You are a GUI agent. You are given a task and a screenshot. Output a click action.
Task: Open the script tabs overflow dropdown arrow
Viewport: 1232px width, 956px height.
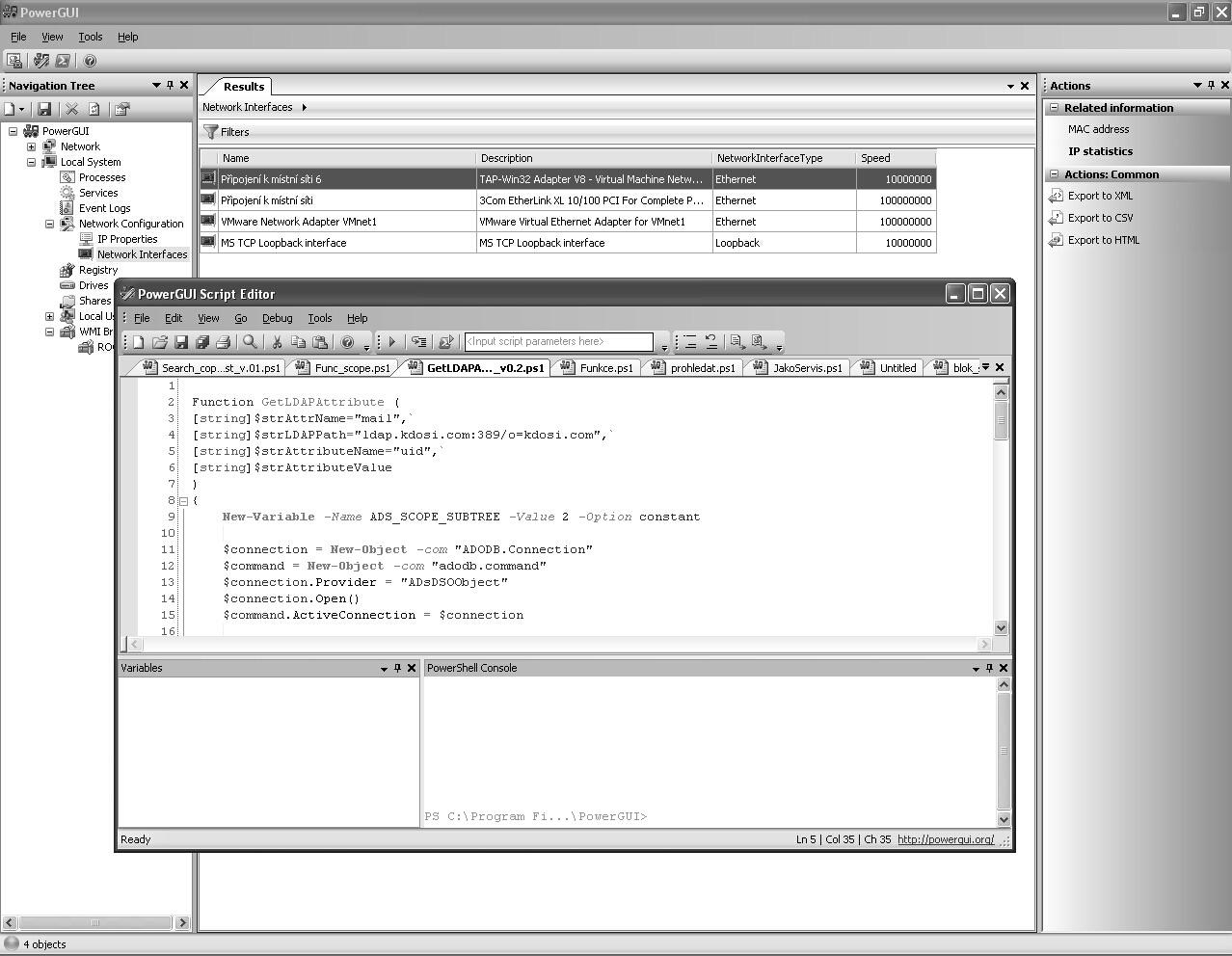click(x=985, y=367)
